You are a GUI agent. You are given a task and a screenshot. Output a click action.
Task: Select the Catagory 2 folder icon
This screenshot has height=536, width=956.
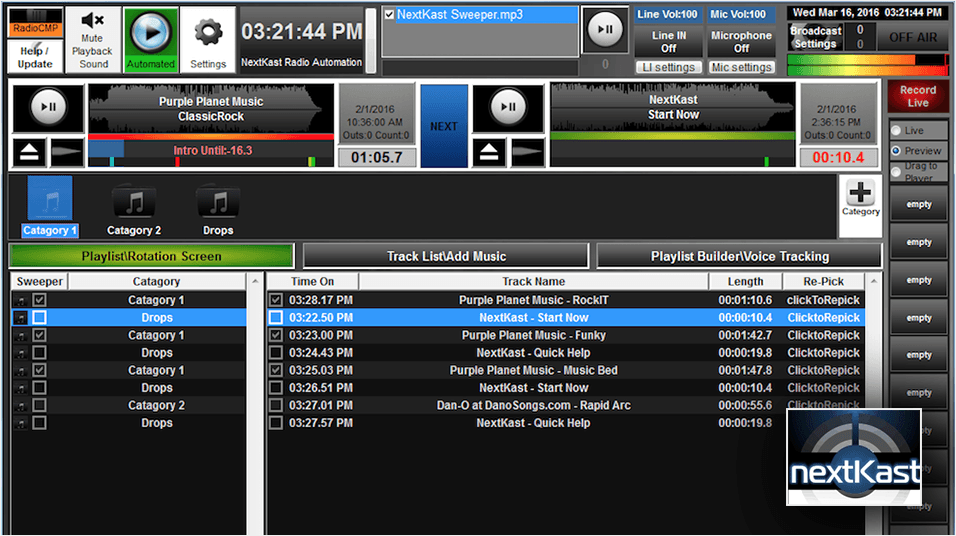(133, 205)
